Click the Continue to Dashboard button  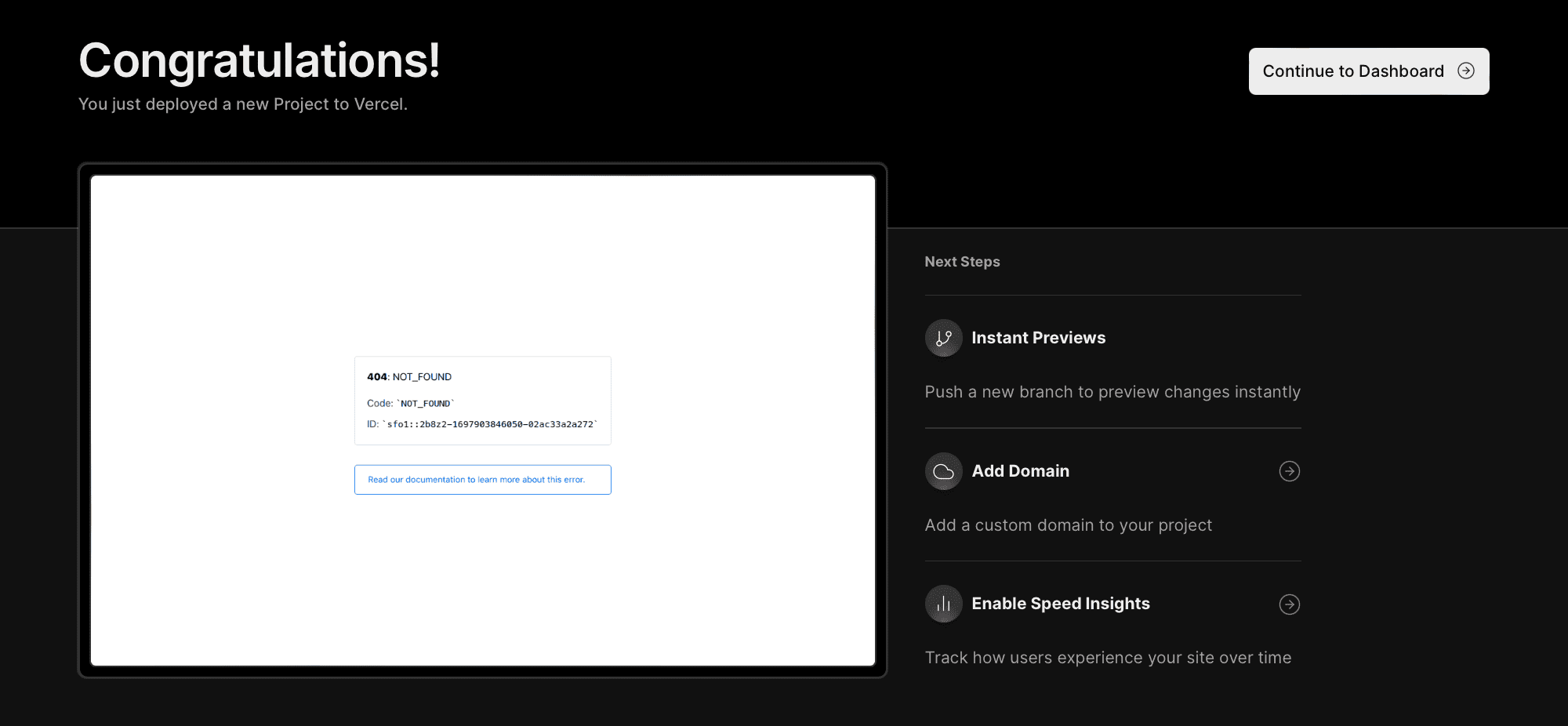point(1368,71)
